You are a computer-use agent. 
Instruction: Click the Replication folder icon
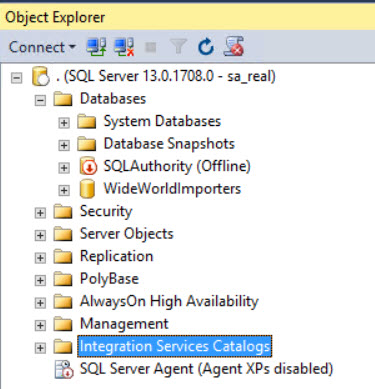coord(63,257)
